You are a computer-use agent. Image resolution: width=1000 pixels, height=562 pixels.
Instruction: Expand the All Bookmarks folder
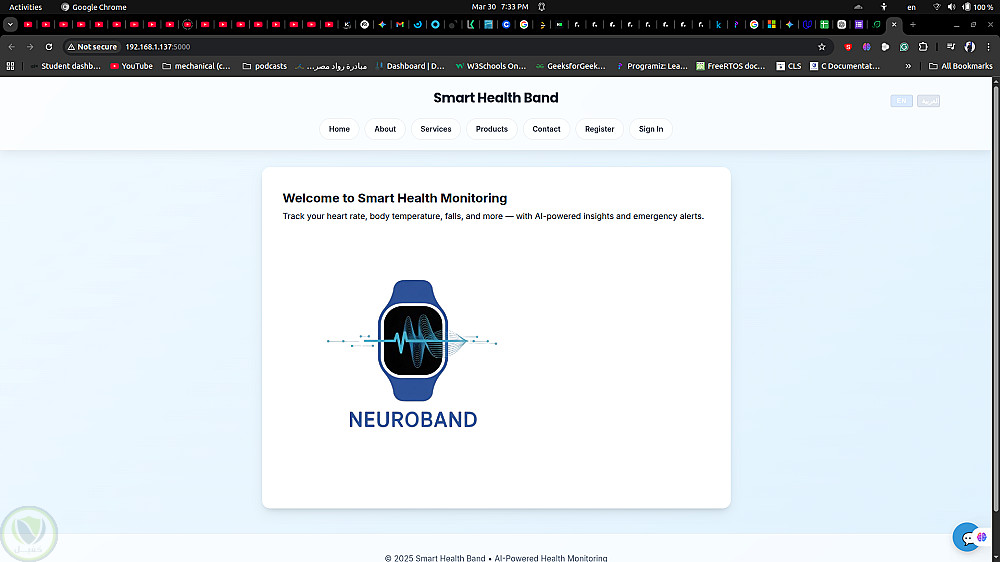coord(960,66)
